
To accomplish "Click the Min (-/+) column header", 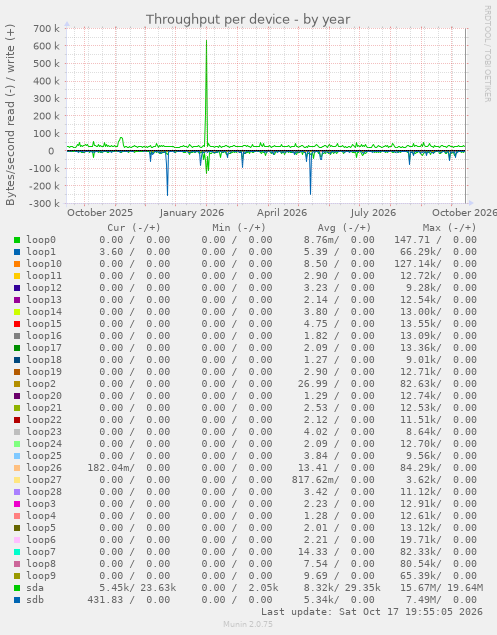I will 239,228.
